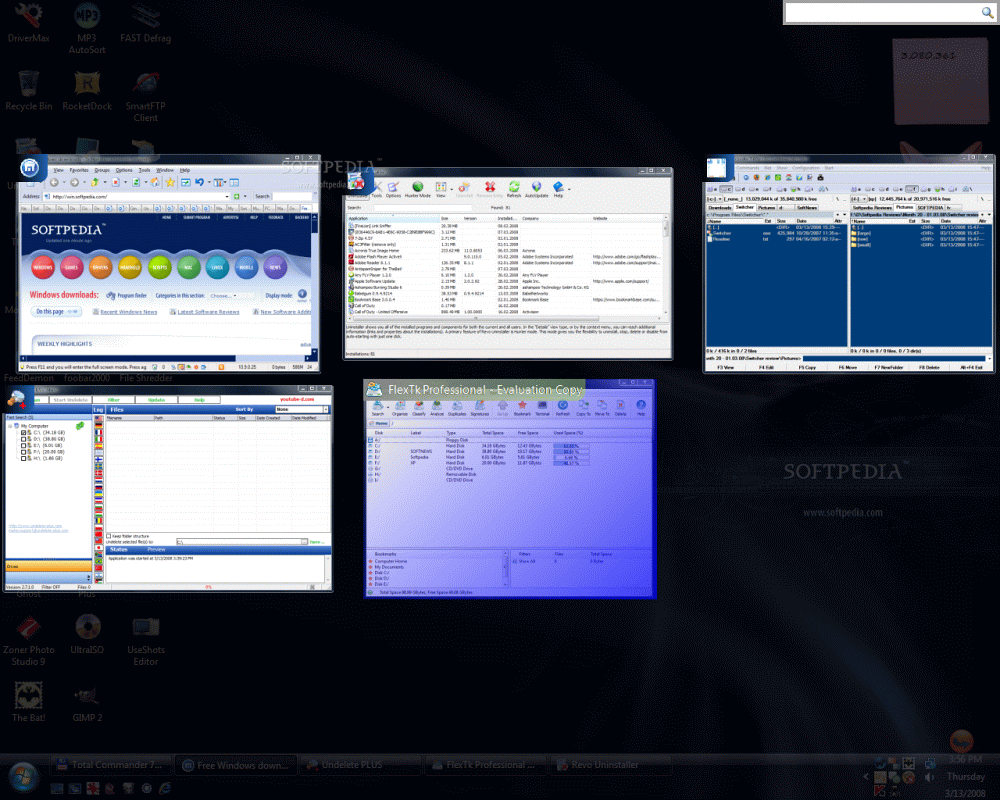Viewport: 1000px width, 800px height.
Task: Click Update button in Undelete Plus
Action: pos(156,400)
